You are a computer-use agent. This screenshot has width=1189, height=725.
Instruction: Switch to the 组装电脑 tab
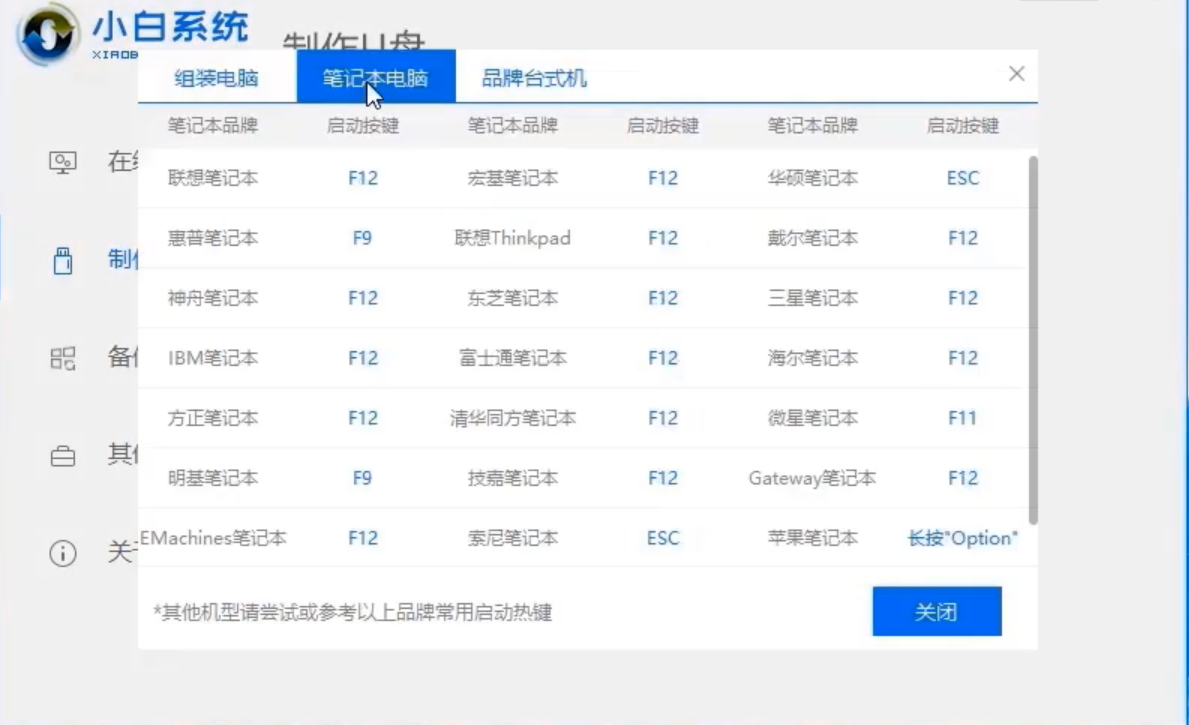click(216, 78)
